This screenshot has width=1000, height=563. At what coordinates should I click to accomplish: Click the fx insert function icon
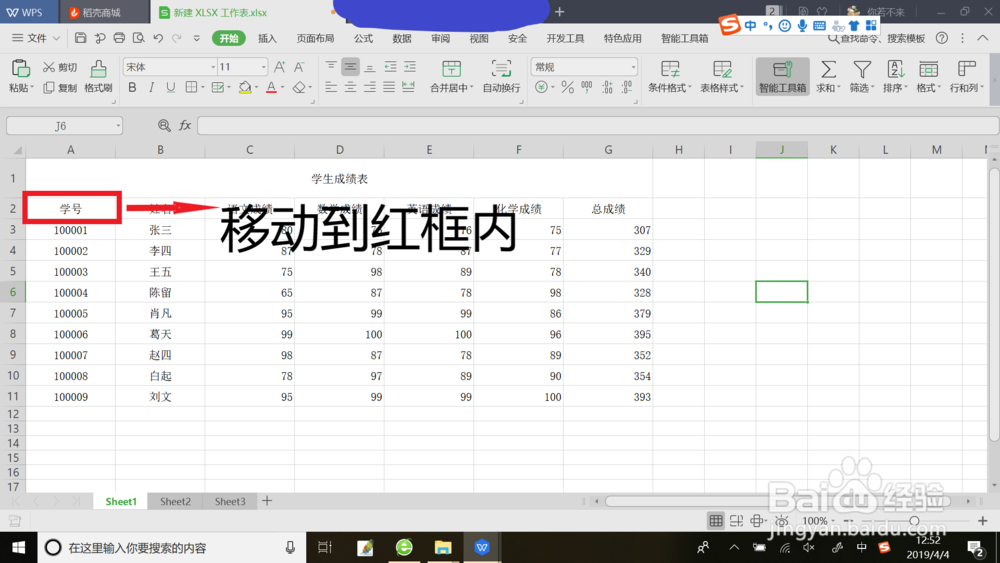click(185, 126)
